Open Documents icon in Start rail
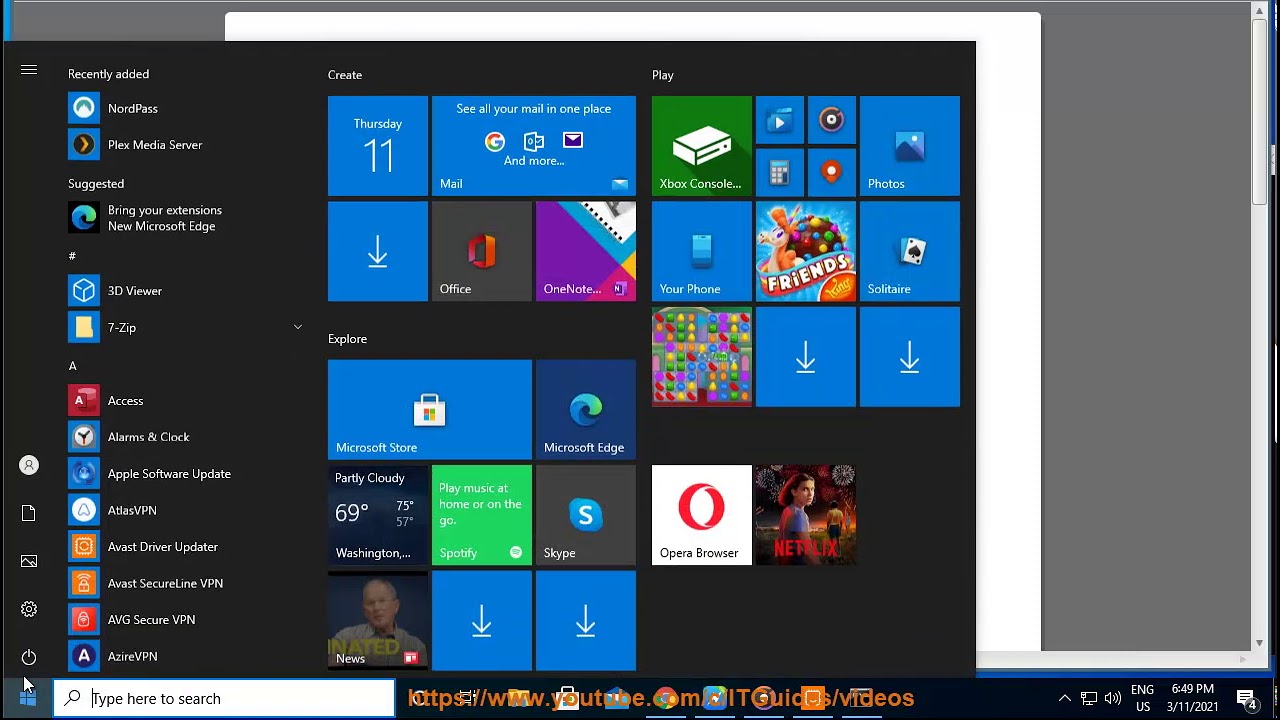Image resolution: width=1280 pixels, height=720 pixels. coord(29,513)
